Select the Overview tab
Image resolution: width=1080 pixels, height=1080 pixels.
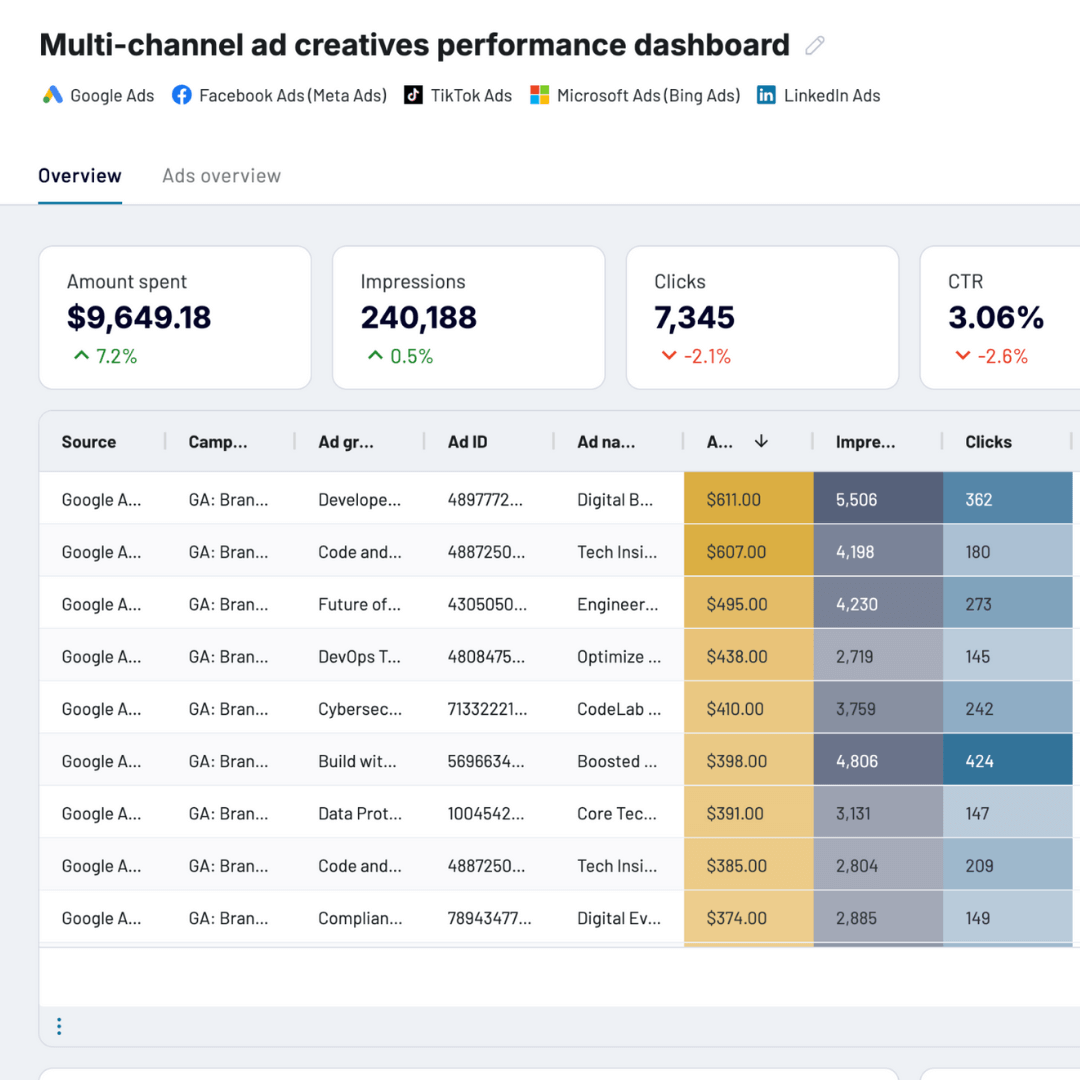pos(80,175)
